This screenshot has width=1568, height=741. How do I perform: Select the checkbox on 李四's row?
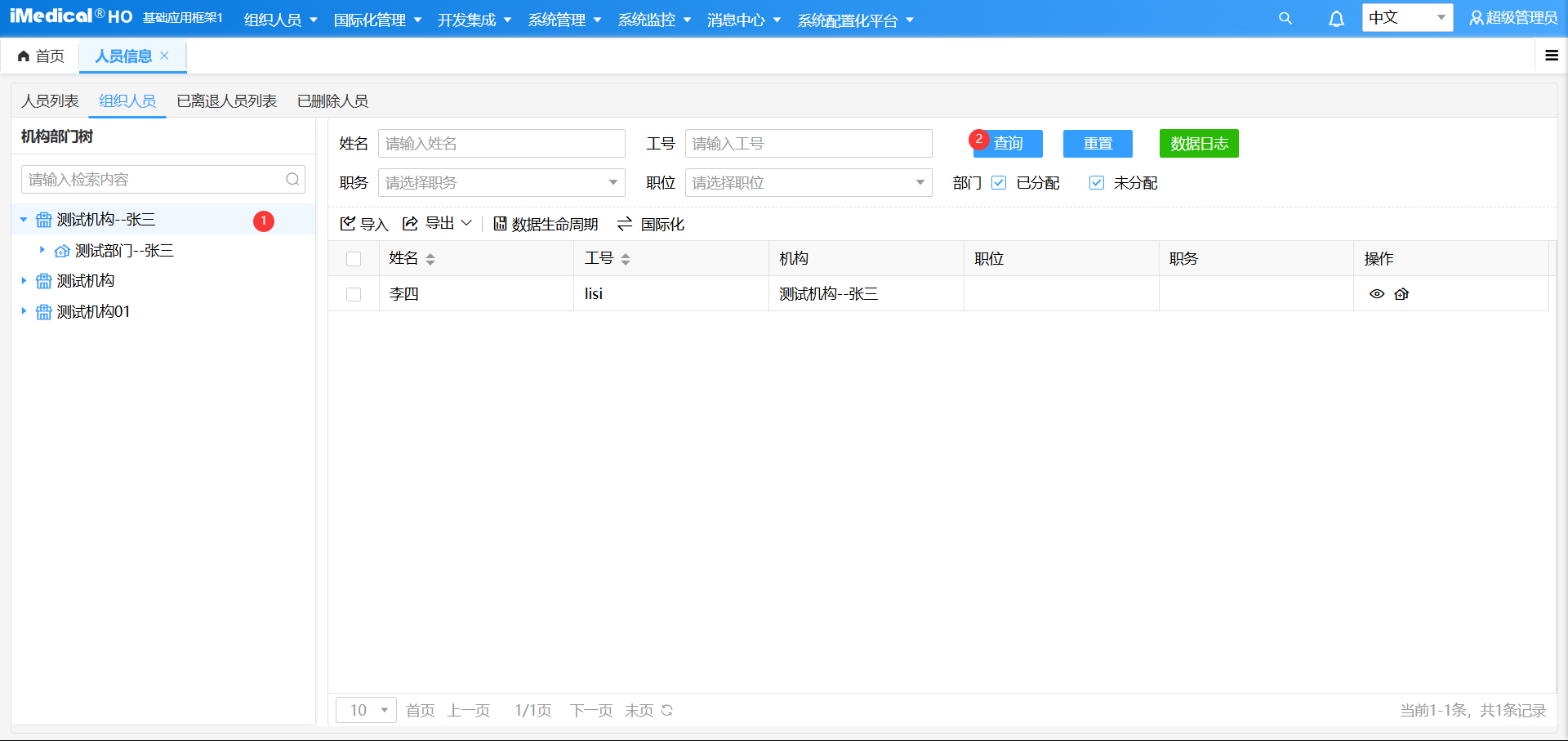354,294
